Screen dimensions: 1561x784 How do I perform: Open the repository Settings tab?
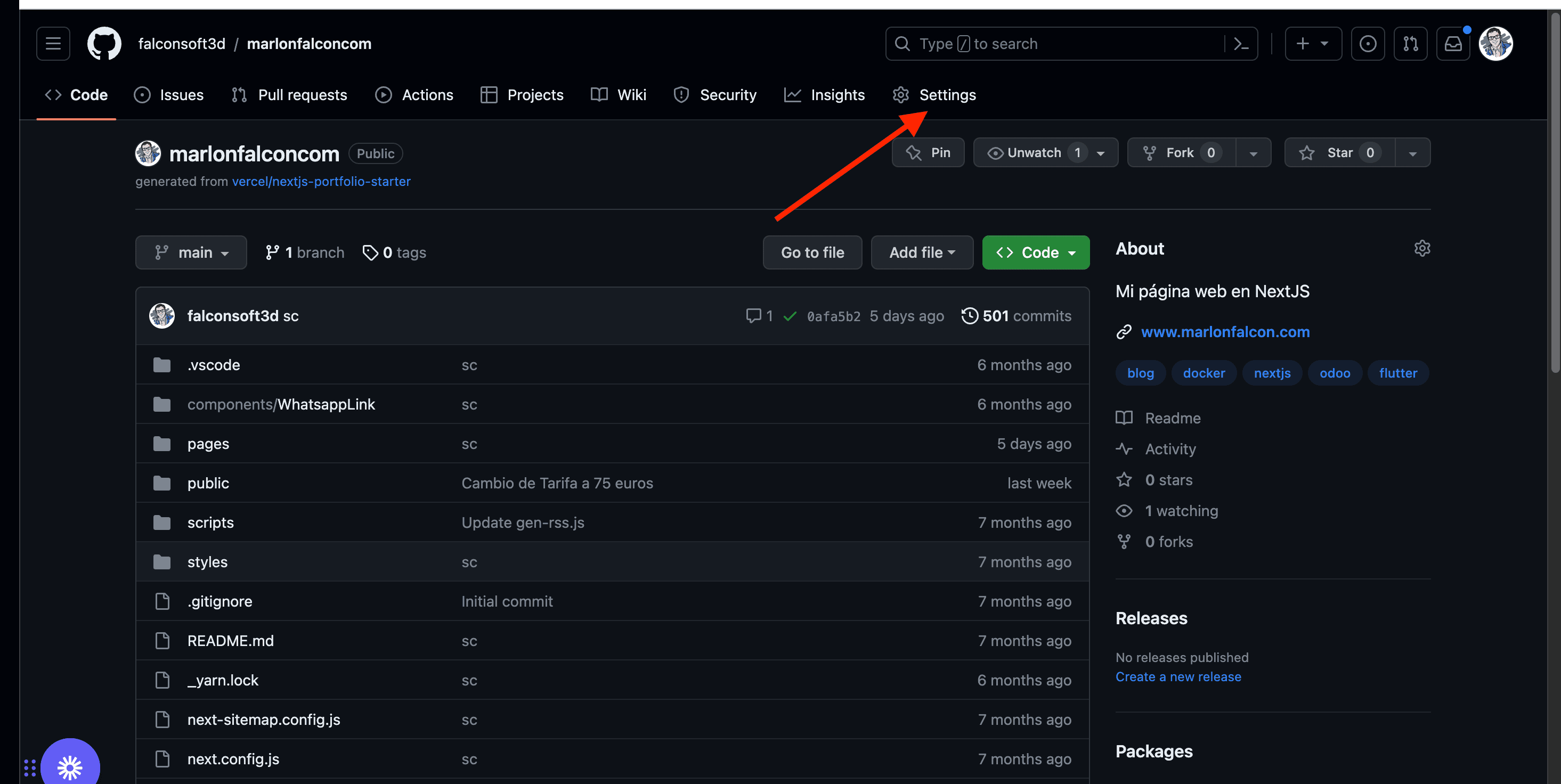(934, 95)
